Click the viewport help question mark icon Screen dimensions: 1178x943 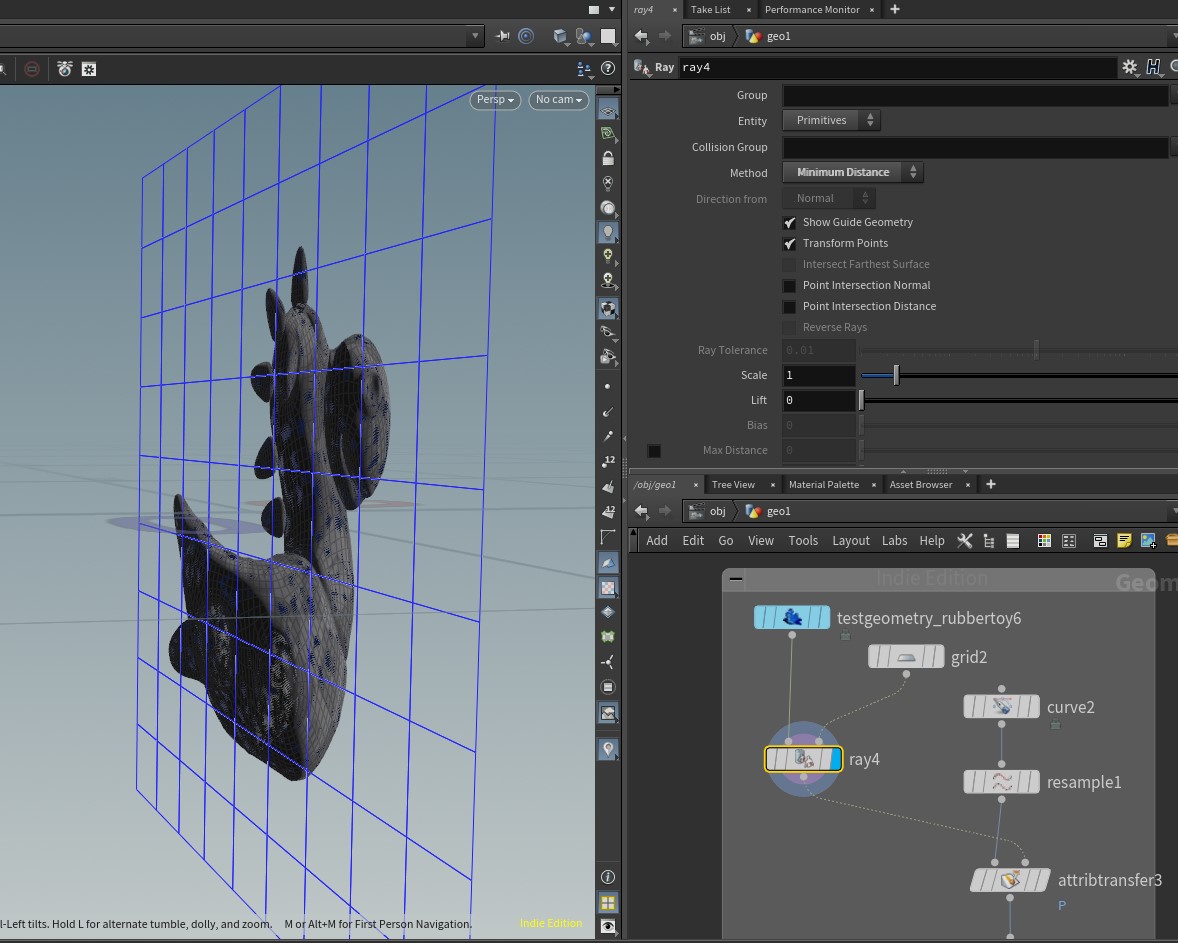point(607,69)
